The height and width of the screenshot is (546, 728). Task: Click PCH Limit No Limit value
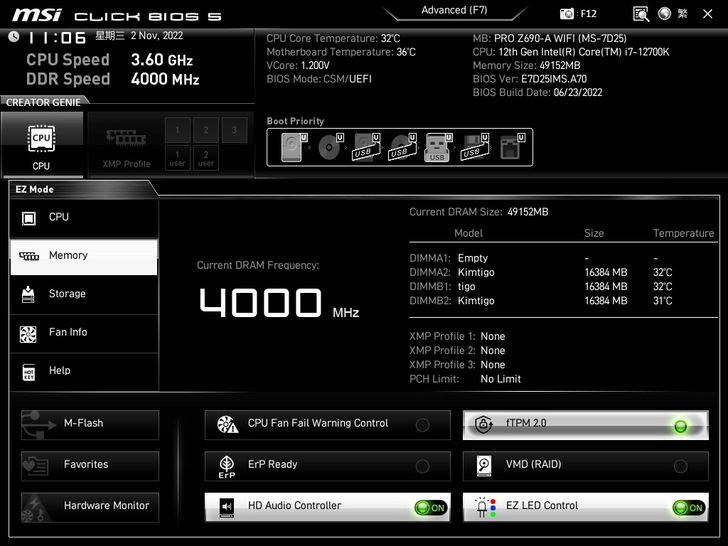[500, 379]
